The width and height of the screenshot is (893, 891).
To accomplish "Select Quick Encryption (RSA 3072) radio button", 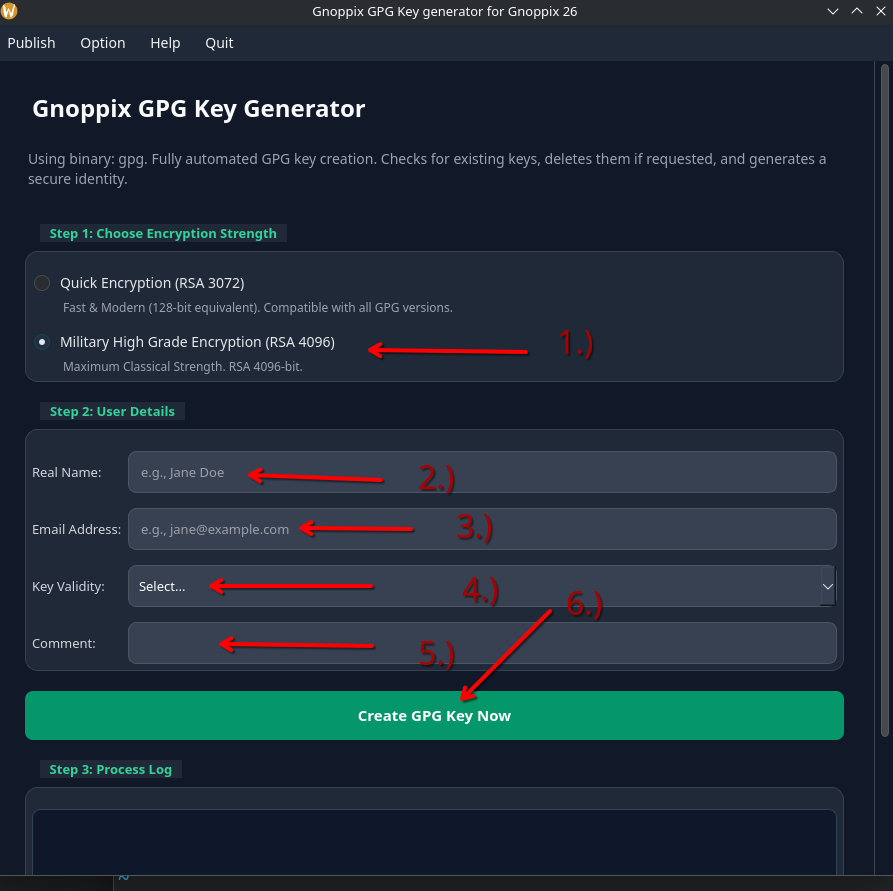I will (x=42, y=283).
